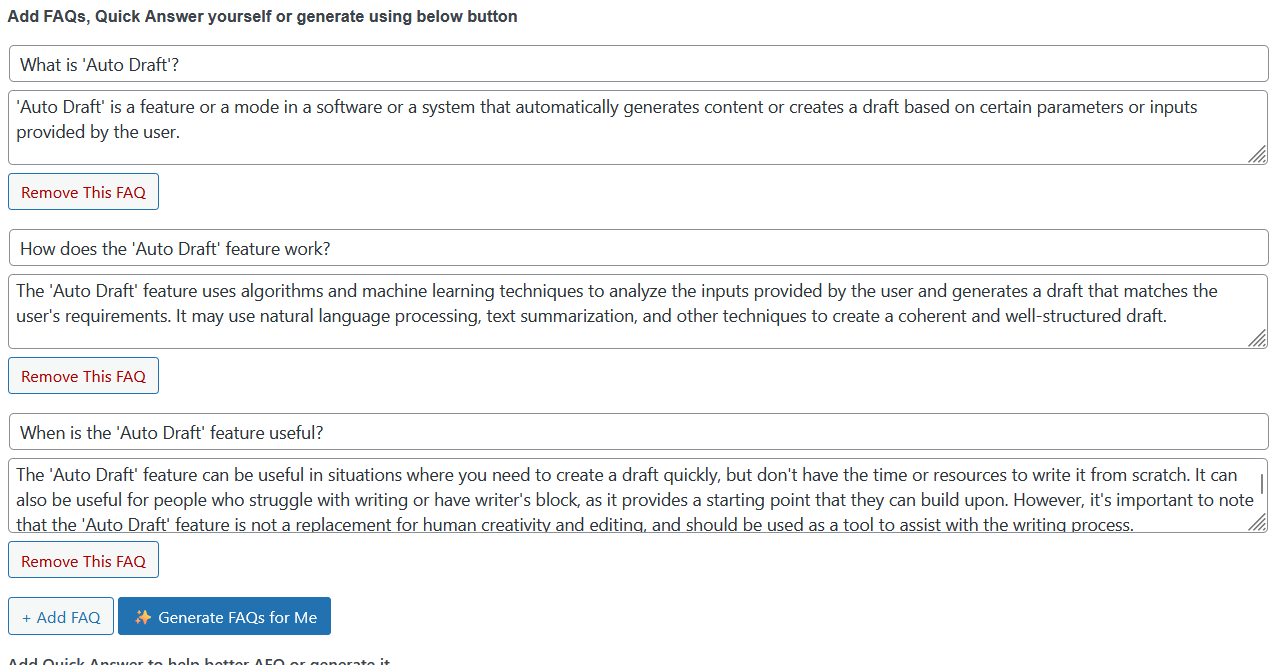Click the resize grip of third answer box
This screenshot has height=665, width=1283.
pos(1258,523)
